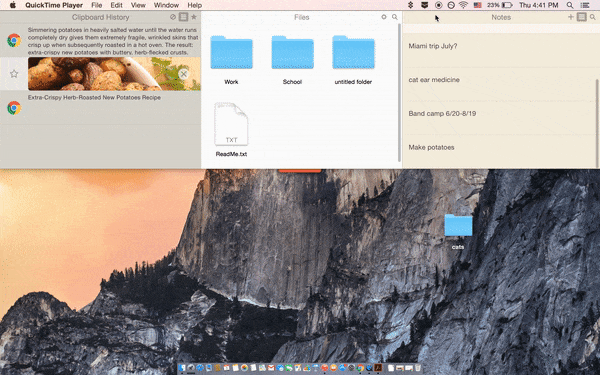The width and height of the screenshot is (600, 375).
Task: Search within the Files panel
Action: [x=395, y=17]
